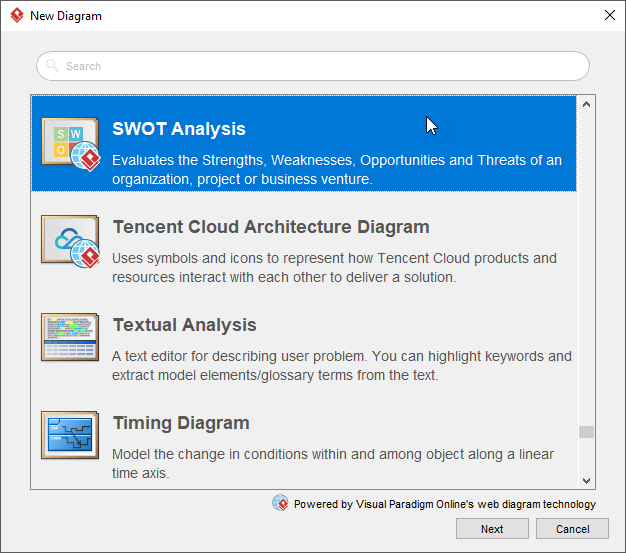Click the empty scrollbar track above thumb
The width and height of the screenshot is (626, 553).
[x=587, y=260]
